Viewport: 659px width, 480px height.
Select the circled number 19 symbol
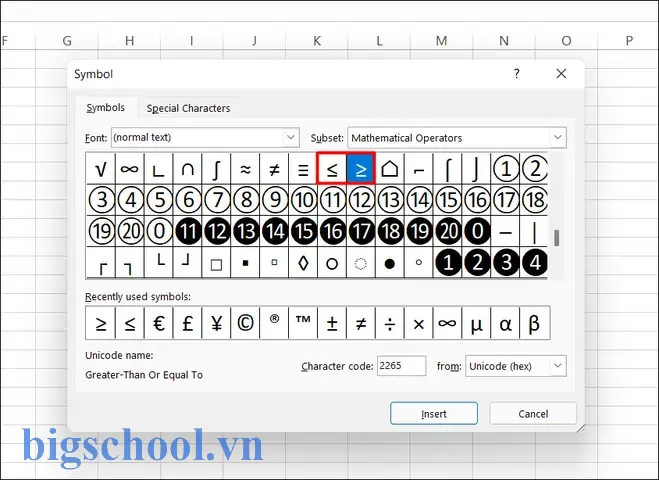(x=100, y=232)
